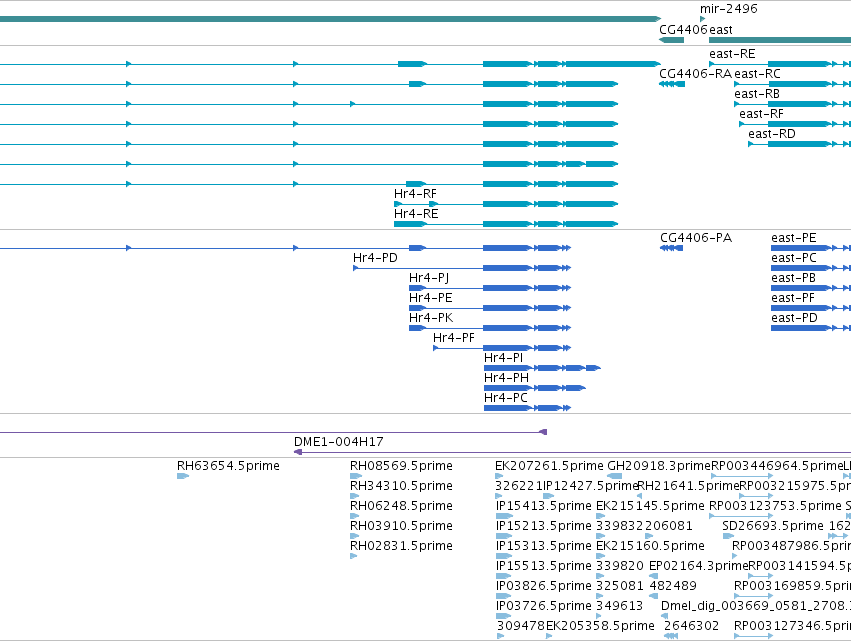Click the SD26693.5prime EST label
The height and width of the screenshot is (641, 851).
[773, 526]
